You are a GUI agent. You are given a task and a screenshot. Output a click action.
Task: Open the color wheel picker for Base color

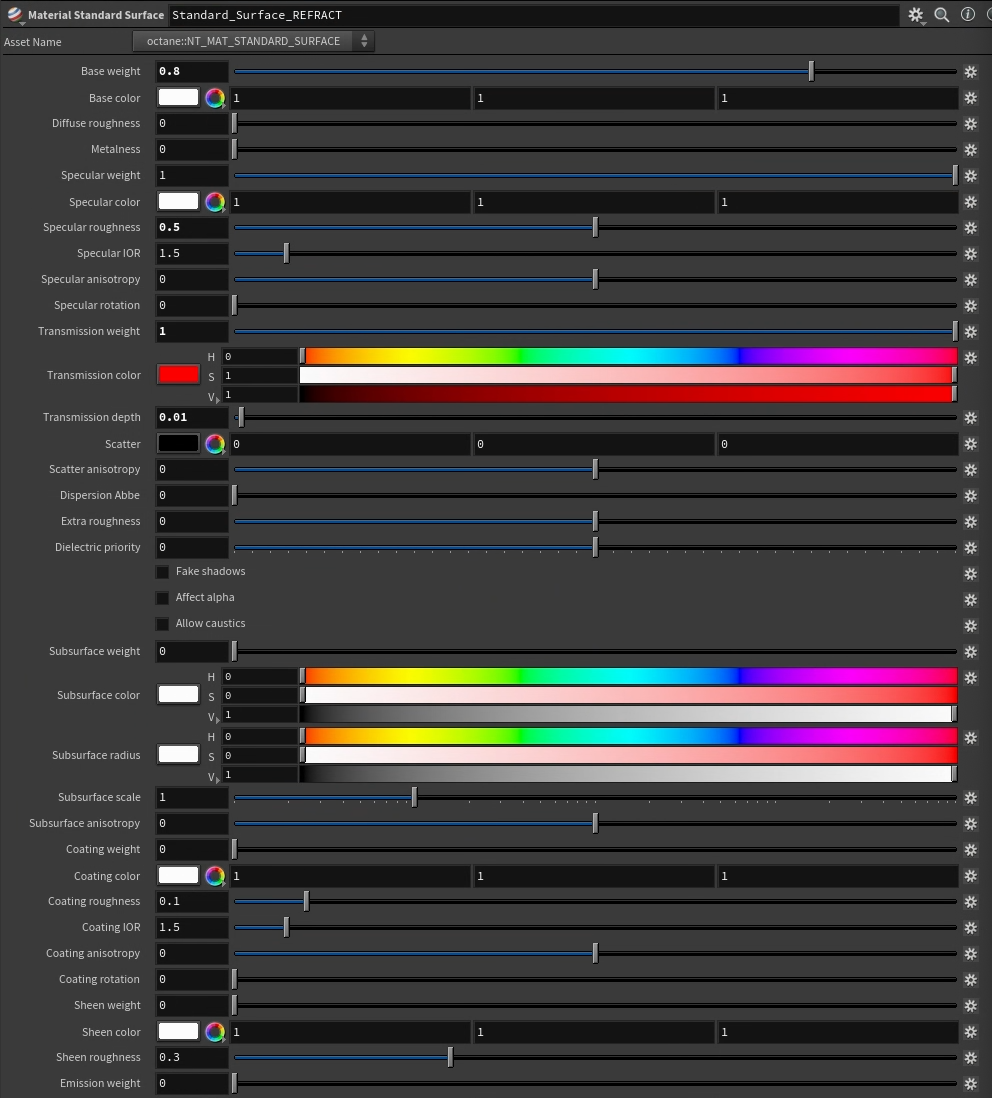pos(215,98)
